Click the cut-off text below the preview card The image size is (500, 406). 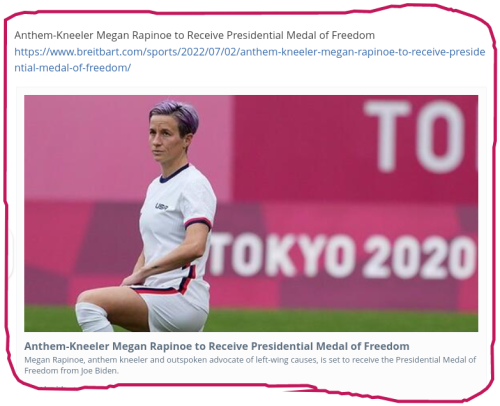pyautogui.click(x=57, y=387)
